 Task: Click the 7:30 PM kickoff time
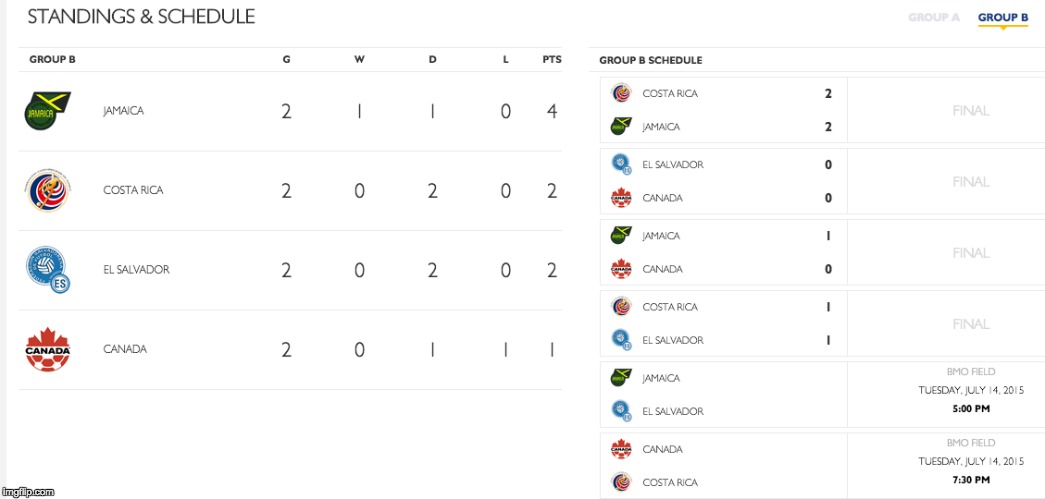[x=970, y=479]
